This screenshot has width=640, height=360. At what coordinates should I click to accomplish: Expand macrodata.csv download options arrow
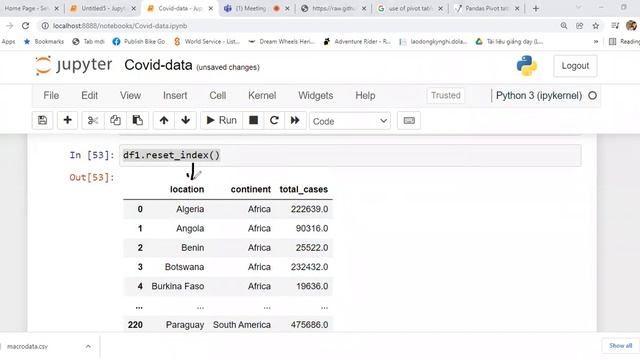[88, 346]
